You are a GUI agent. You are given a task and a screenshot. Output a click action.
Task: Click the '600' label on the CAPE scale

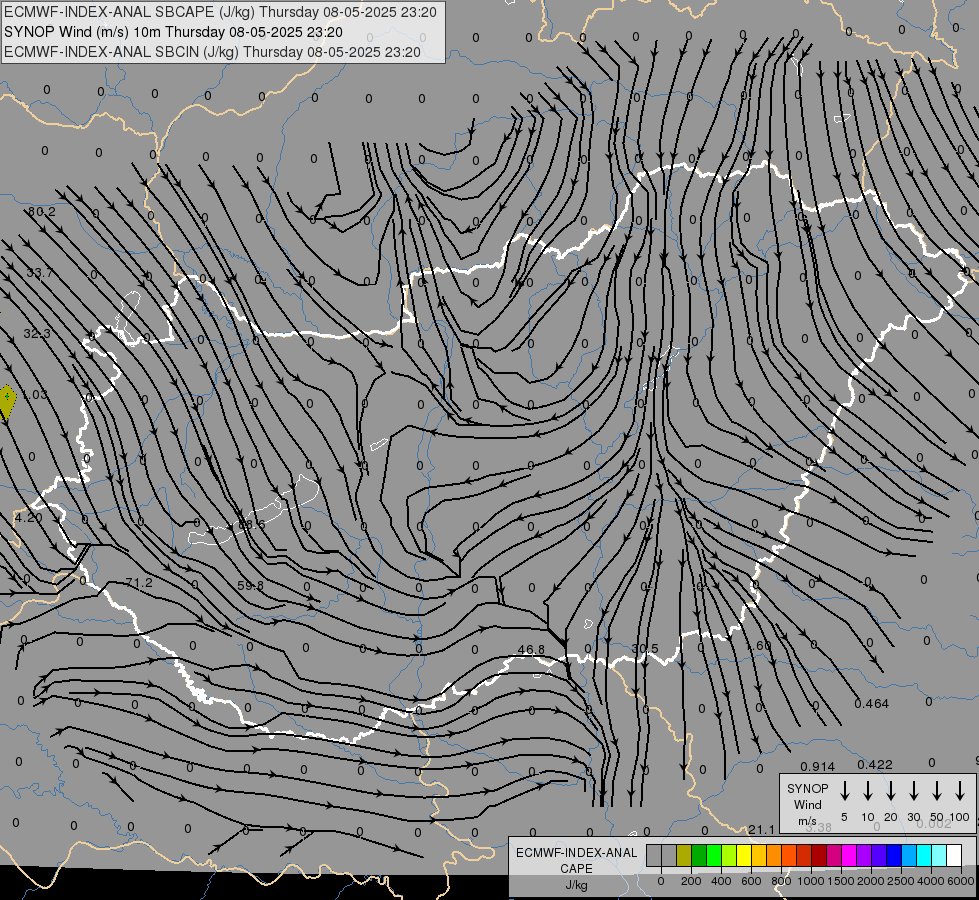point(751,881)
